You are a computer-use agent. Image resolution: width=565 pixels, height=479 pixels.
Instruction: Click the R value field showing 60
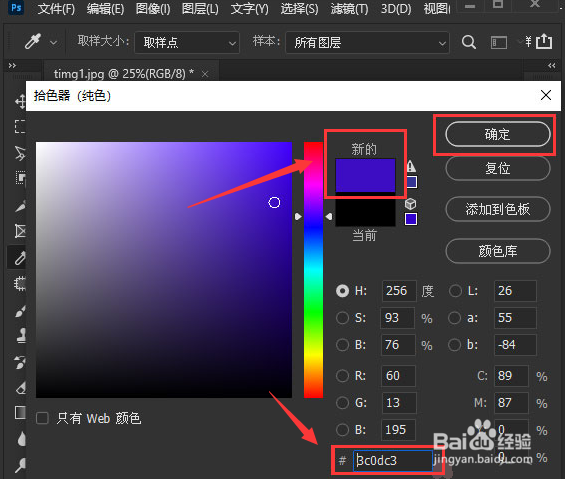point(398,376)
